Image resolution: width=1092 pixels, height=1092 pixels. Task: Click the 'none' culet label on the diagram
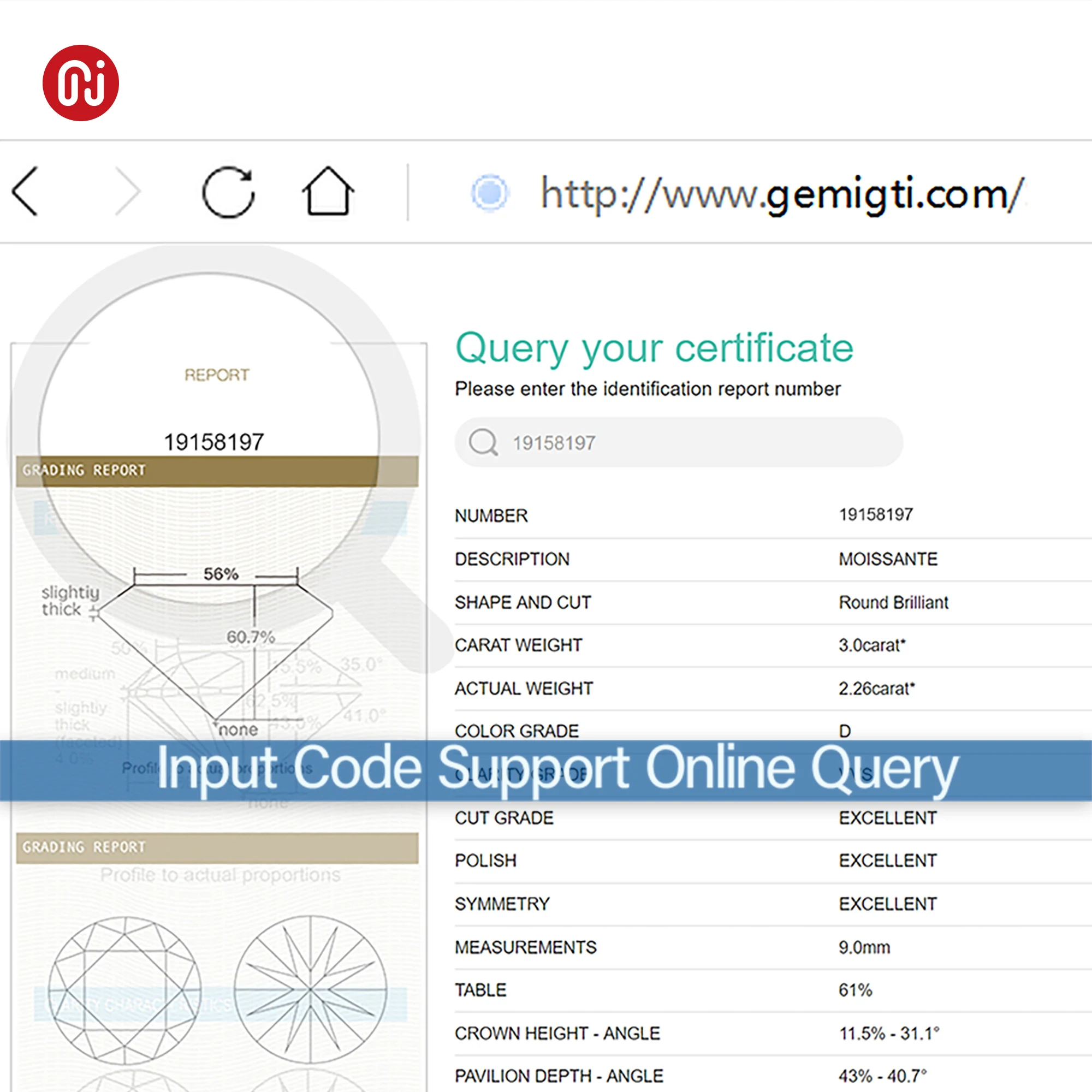click(238, 729)
